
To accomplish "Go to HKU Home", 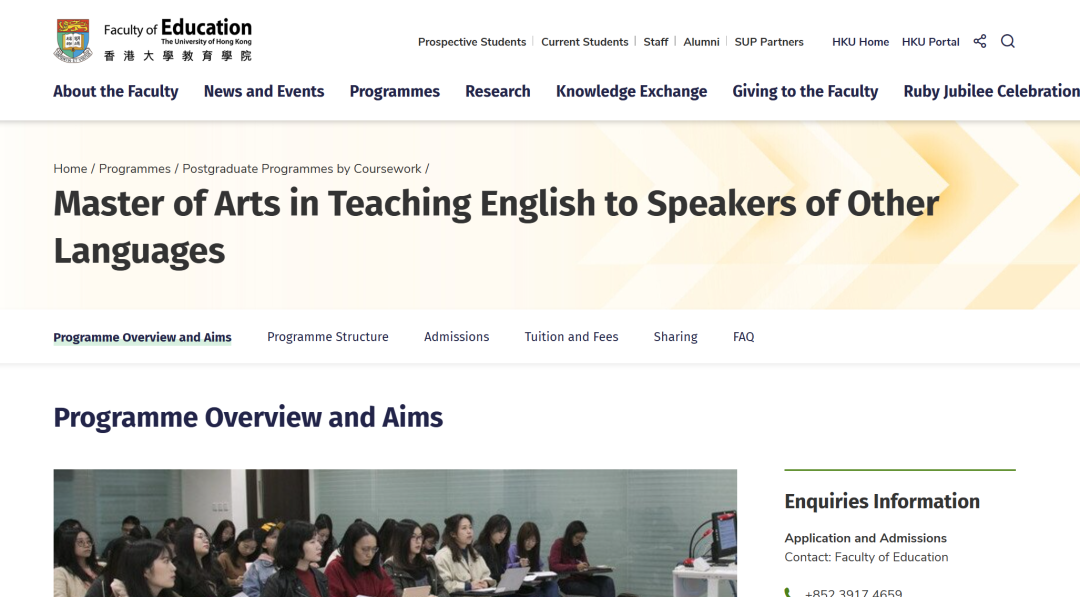I will click(860, 42).
